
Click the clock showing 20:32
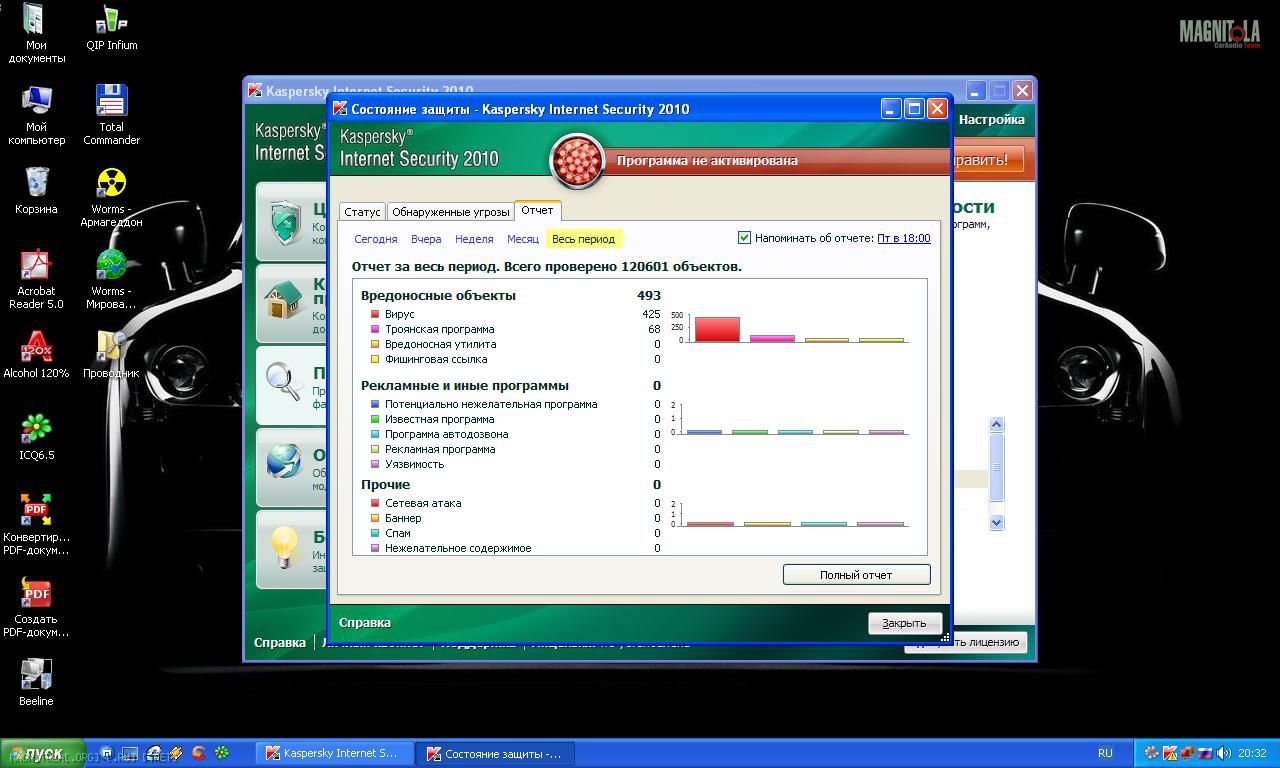(1252, 753)
